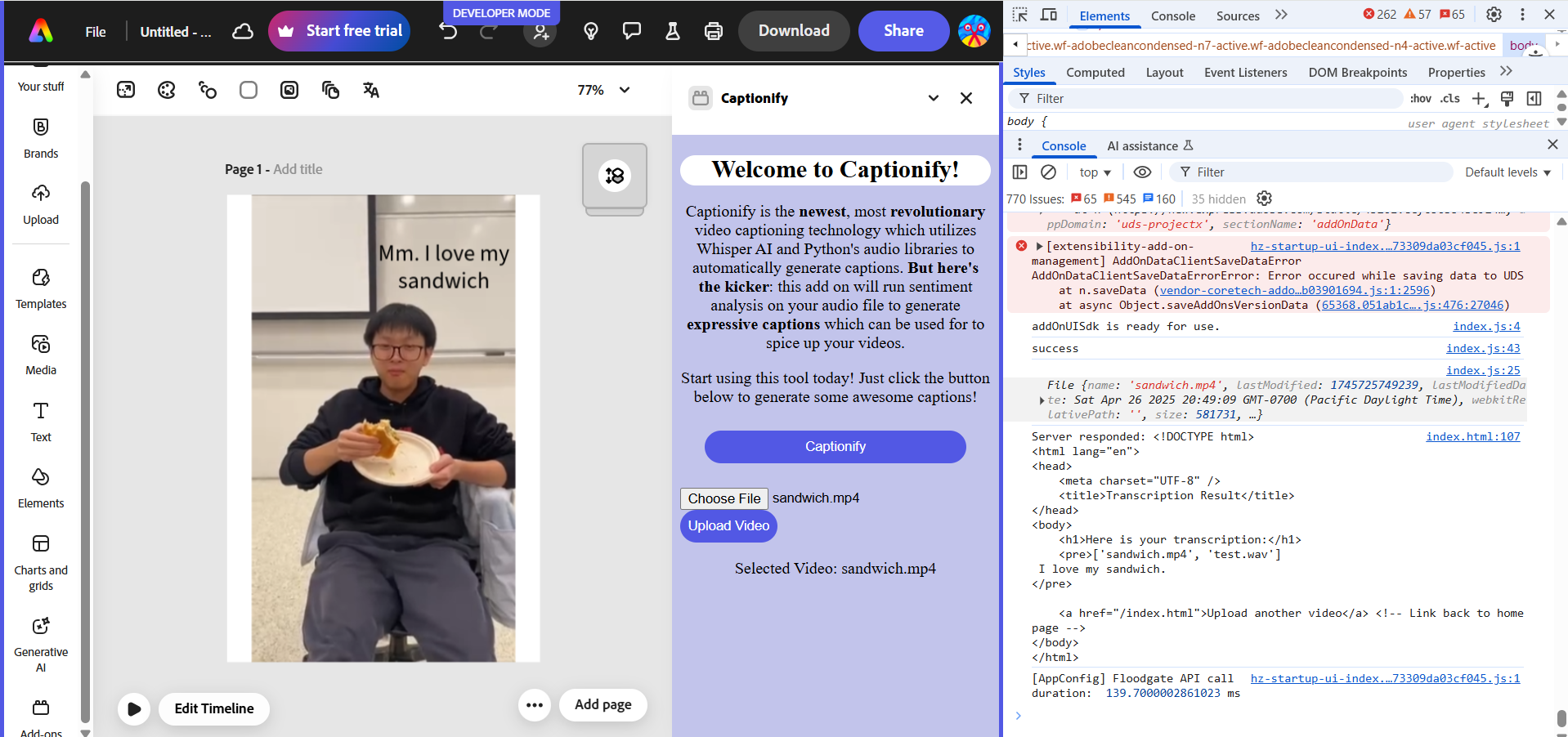Toggle the computed styles sidebar icon
The width and height of the screenshot is (1568, 737).
pyautogui.click(x=1534, y=99)
